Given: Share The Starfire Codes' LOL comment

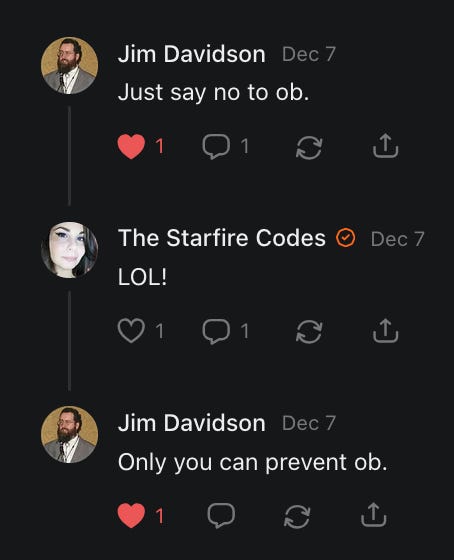Looking at the screenshot, I should (x=385, y=330).
